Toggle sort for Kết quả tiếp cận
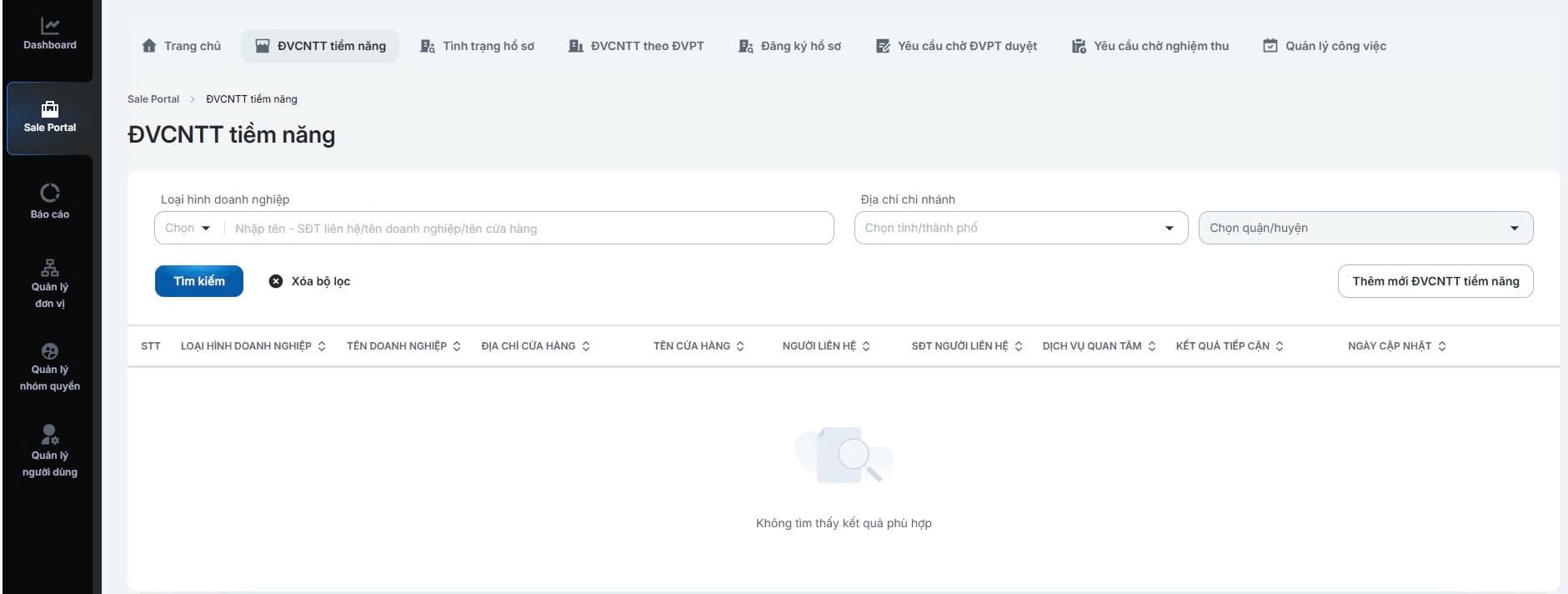The width and height of the screenshot is (1568, 594). [x=1280, y=346]
